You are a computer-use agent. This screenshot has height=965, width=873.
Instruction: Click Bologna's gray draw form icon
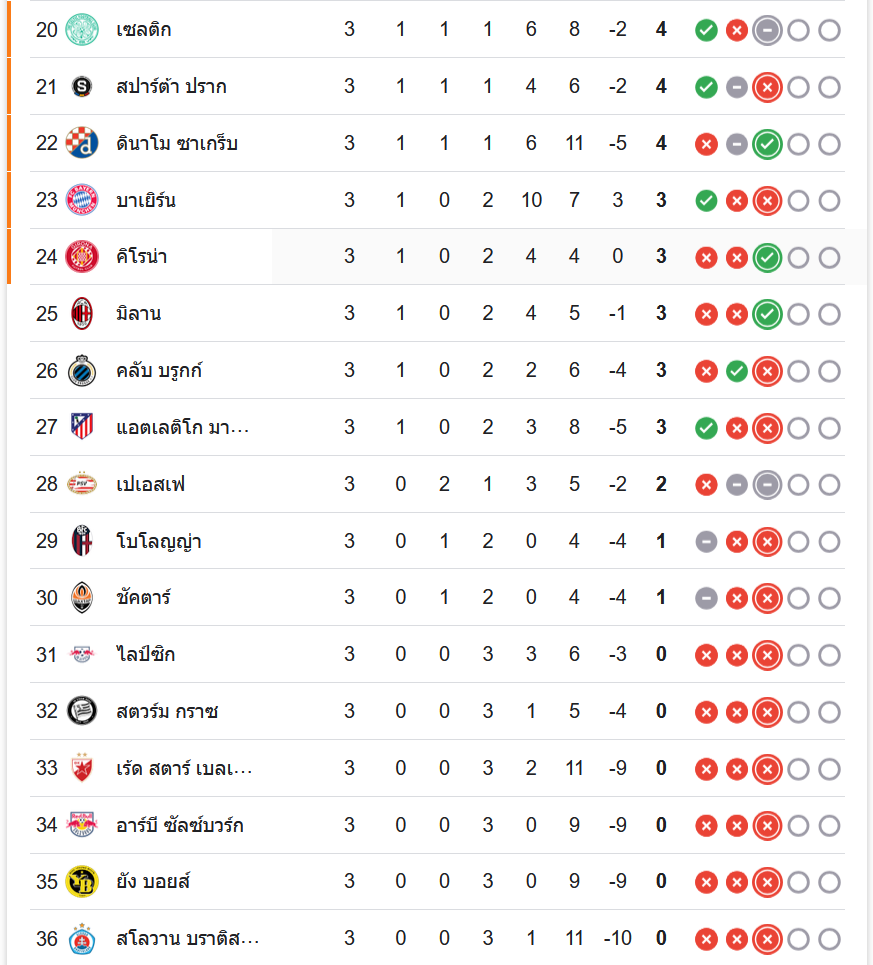(706, 542)
